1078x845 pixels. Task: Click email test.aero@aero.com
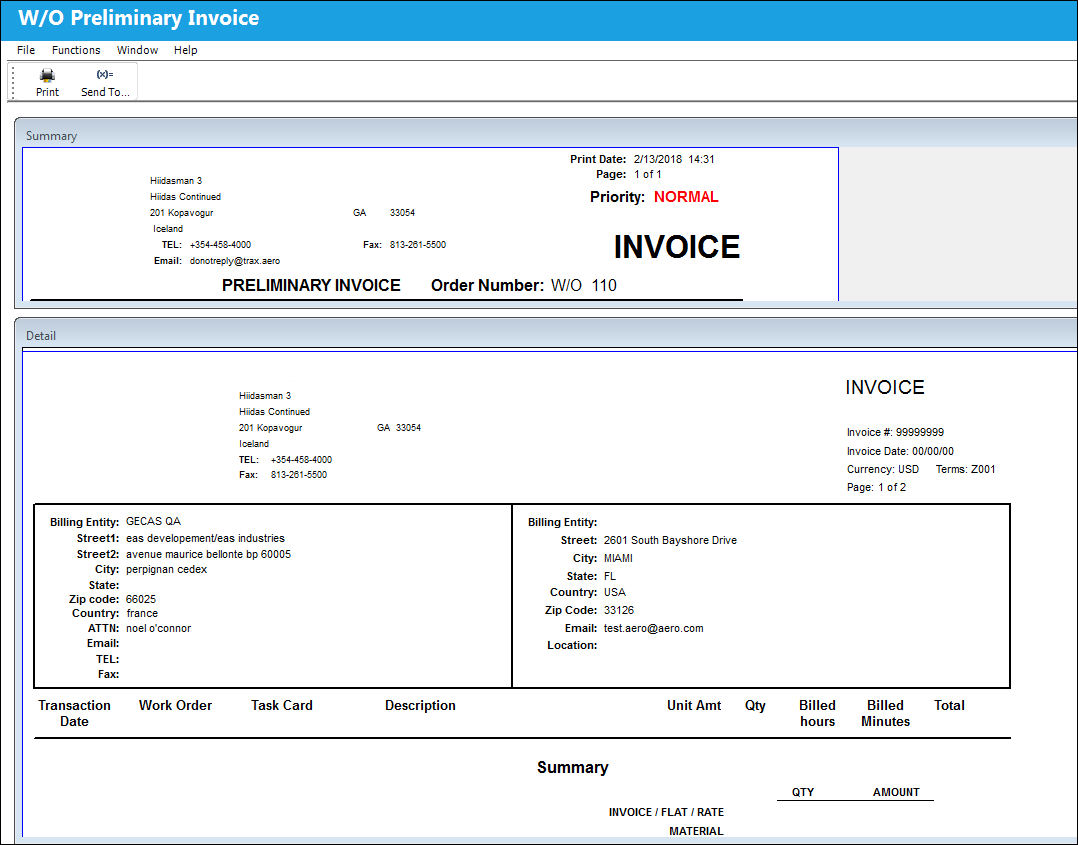[653, 628]
